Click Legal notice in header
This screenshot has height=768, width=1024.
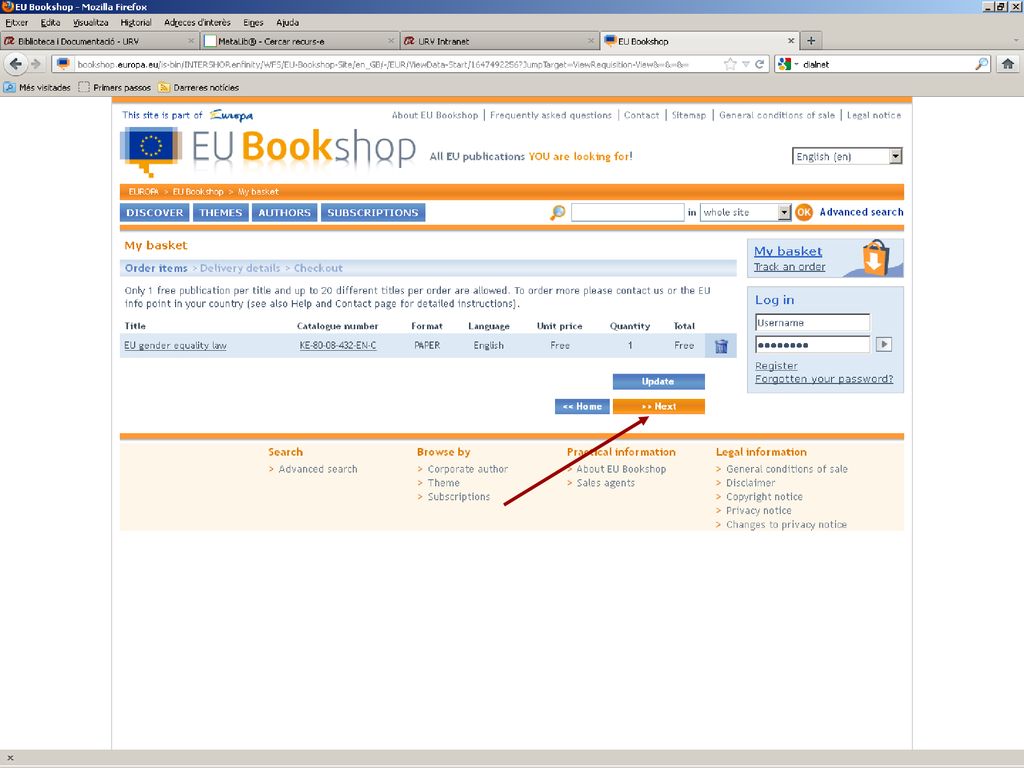tap(874, 115)
